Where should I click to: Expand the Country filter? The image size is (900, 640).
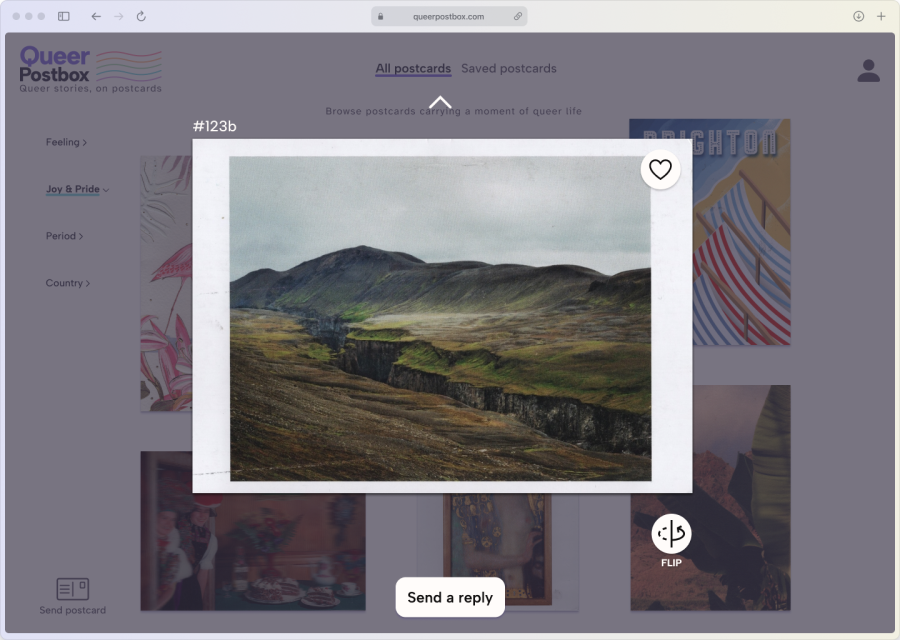coord(68,283)
